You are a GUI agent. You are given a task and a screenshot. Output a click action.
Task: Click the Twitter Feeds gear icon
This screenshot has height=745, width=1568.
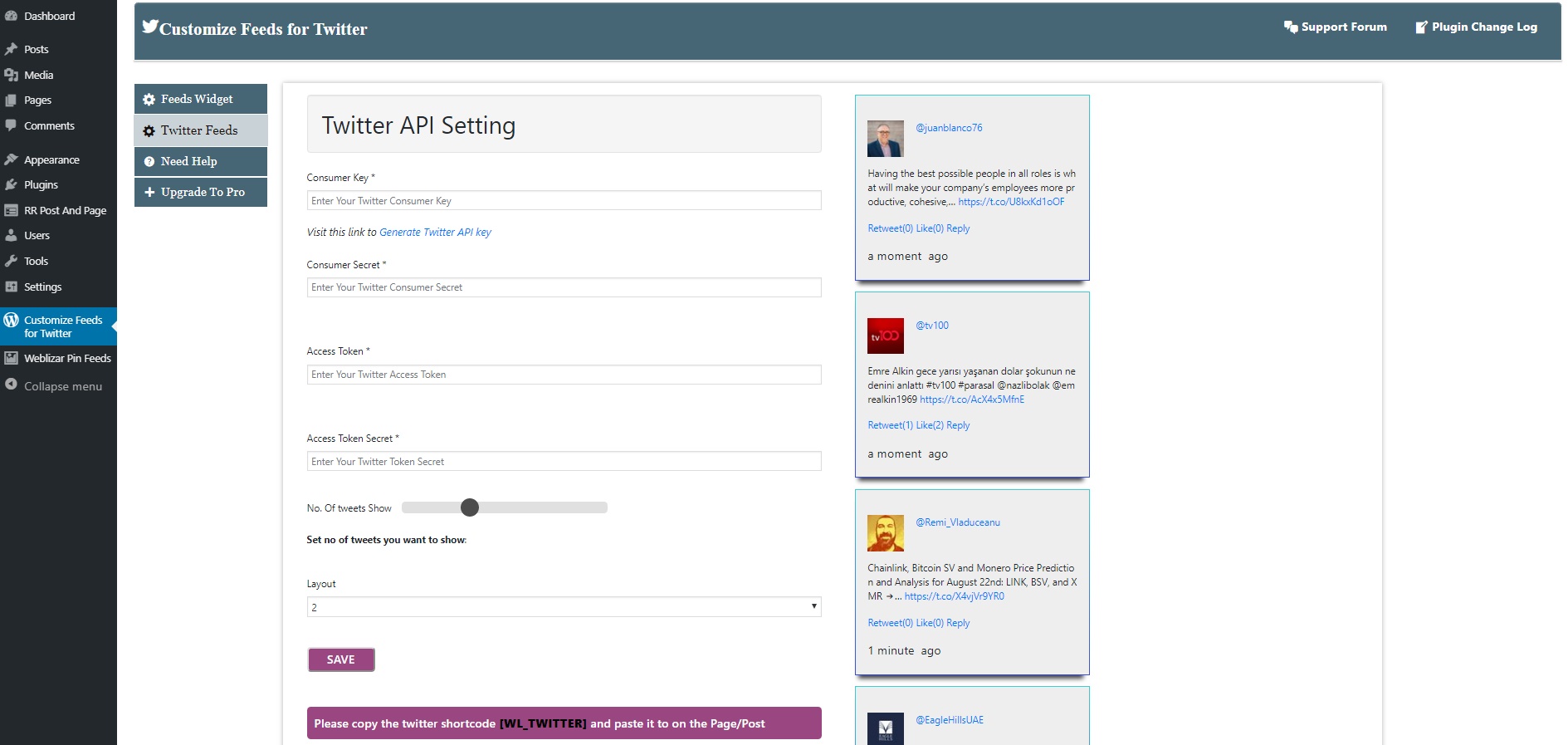click(149, 131)
